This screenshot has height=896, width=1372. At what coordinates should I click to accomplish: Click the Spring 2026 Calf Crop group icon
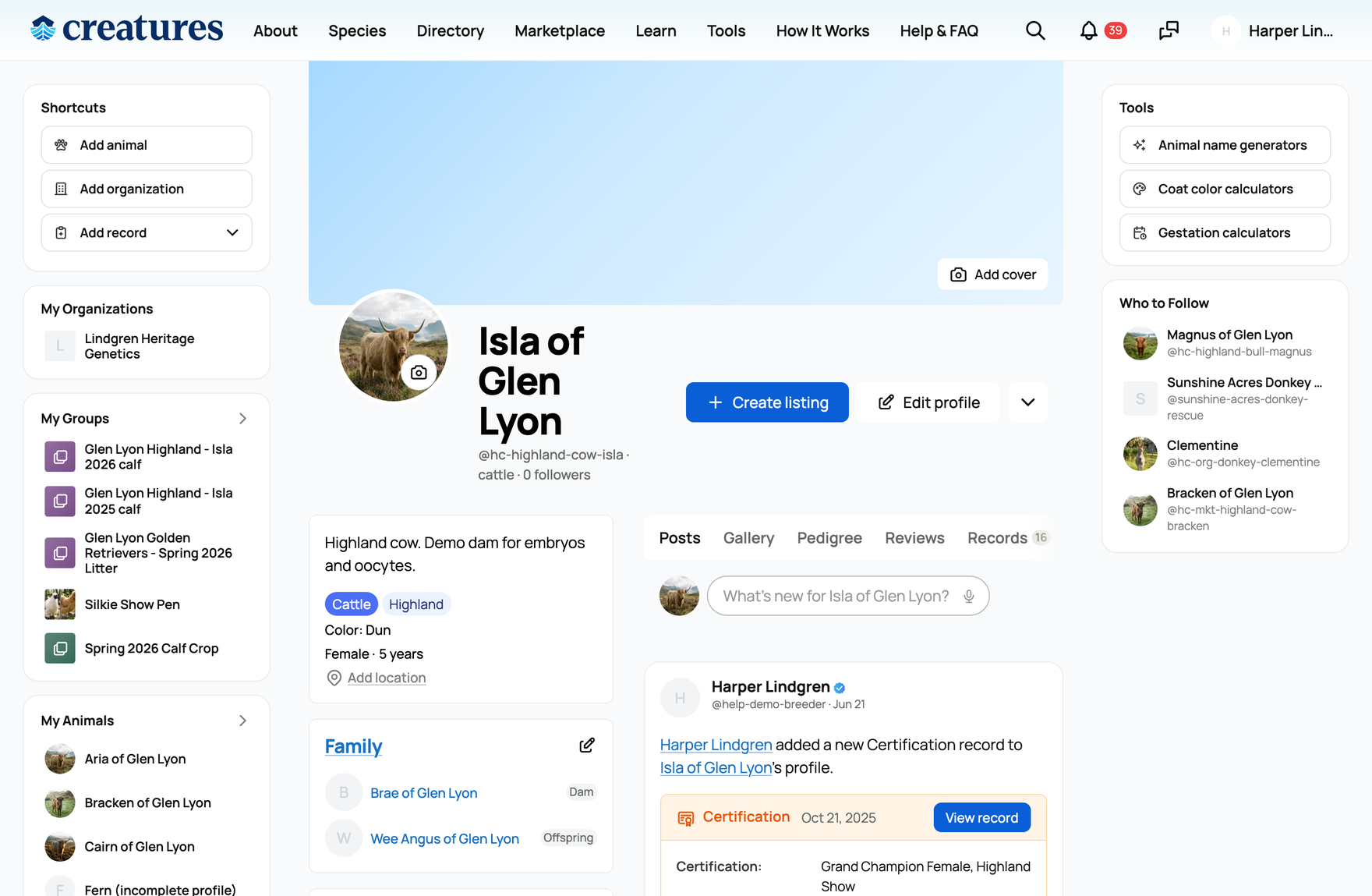(x=60, y=648)
